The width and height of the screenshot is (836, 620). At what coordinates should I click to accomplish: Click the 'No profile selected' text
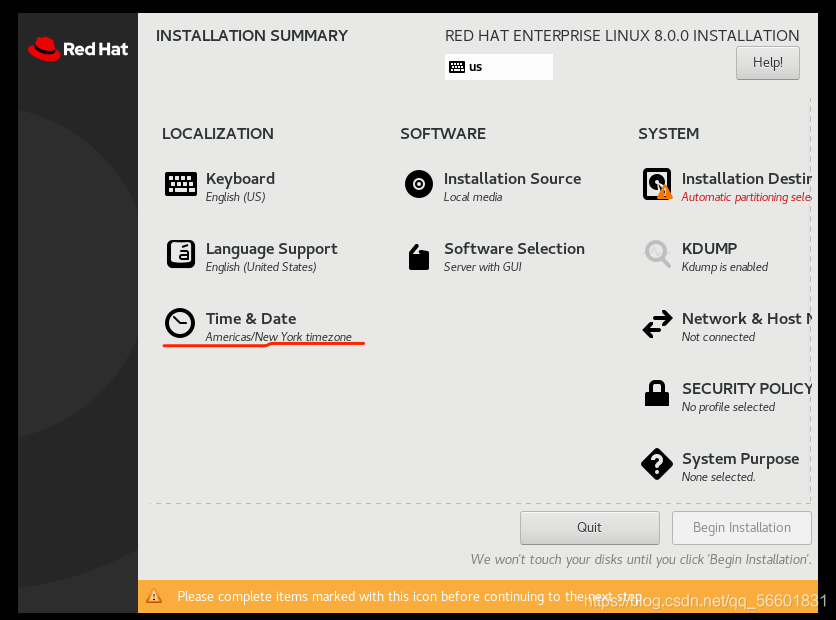[x=728, y=407]
